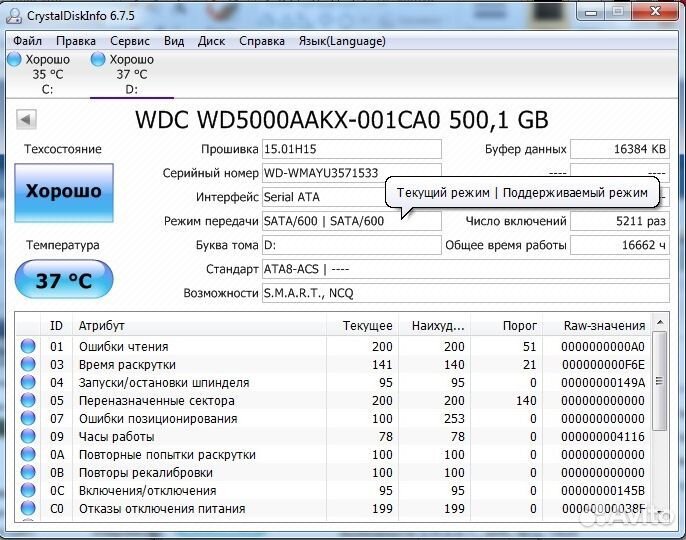
Task: Click the serial number field WD-WMAYU3571533
Action: 351,173
